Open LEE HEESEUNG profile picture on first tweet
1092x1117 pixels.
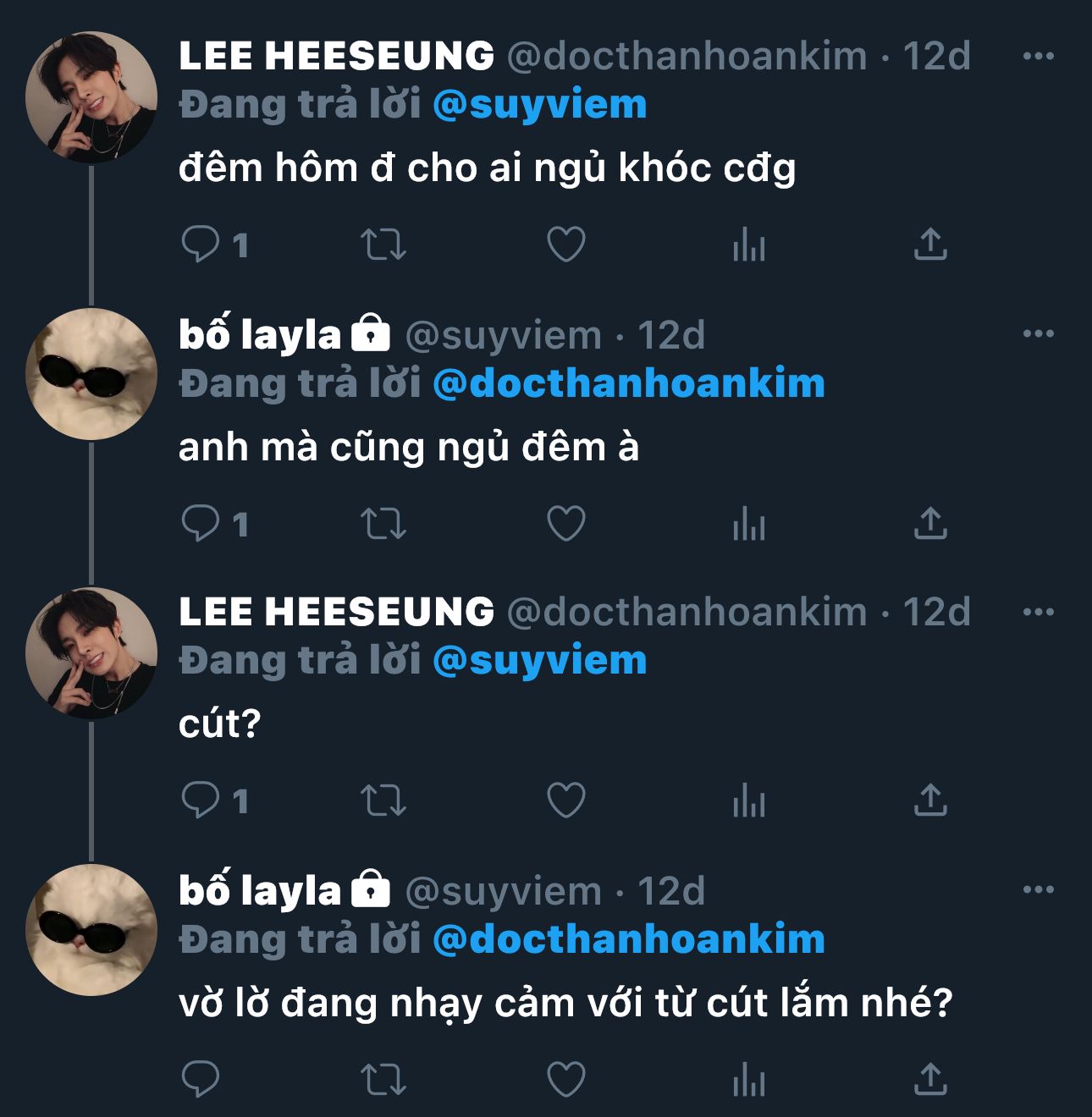[x=91, y=96]
